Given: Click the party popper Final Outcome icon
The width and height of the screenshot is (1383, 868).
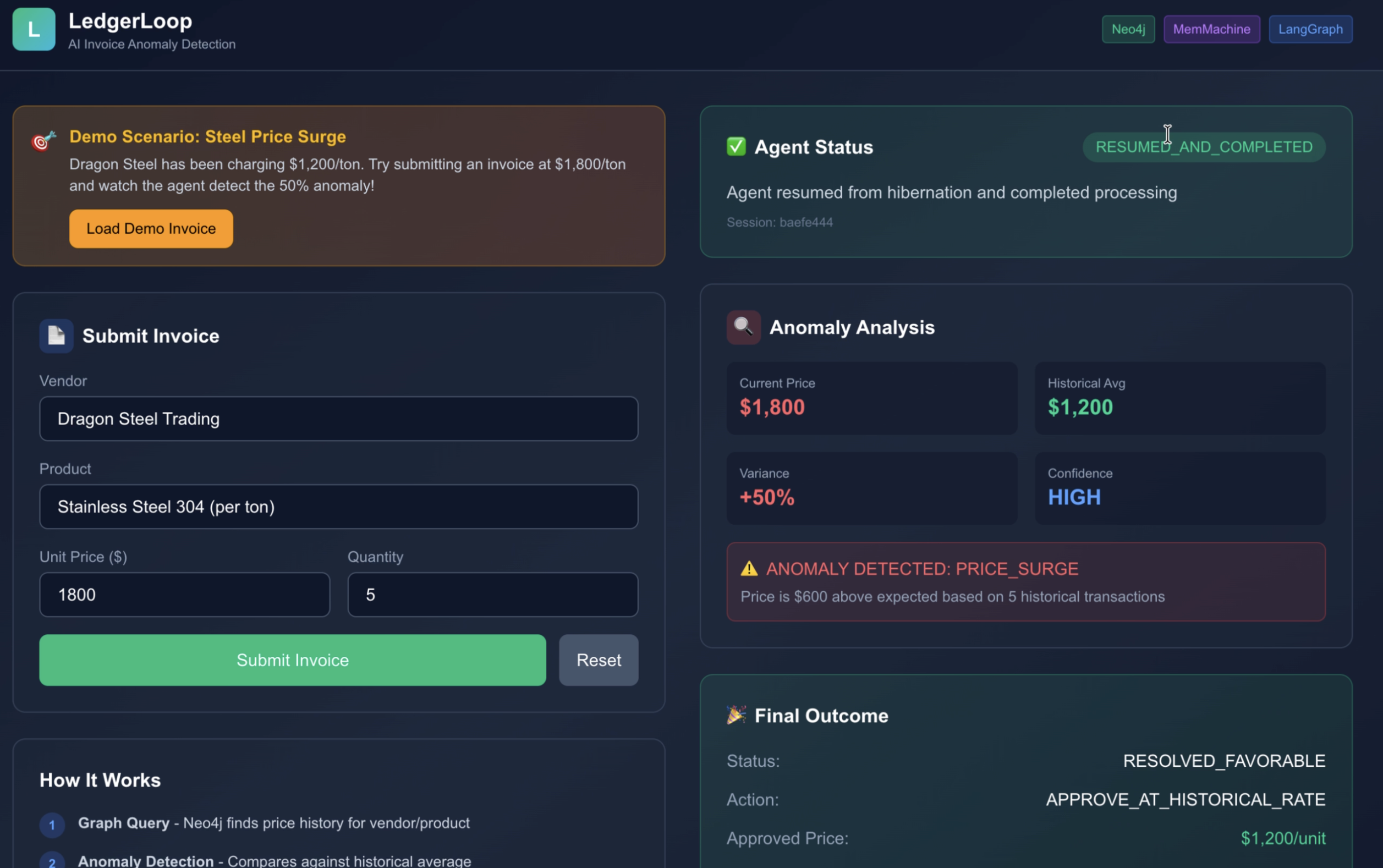Looking at the screenshot, I should [x=736, y=715].
